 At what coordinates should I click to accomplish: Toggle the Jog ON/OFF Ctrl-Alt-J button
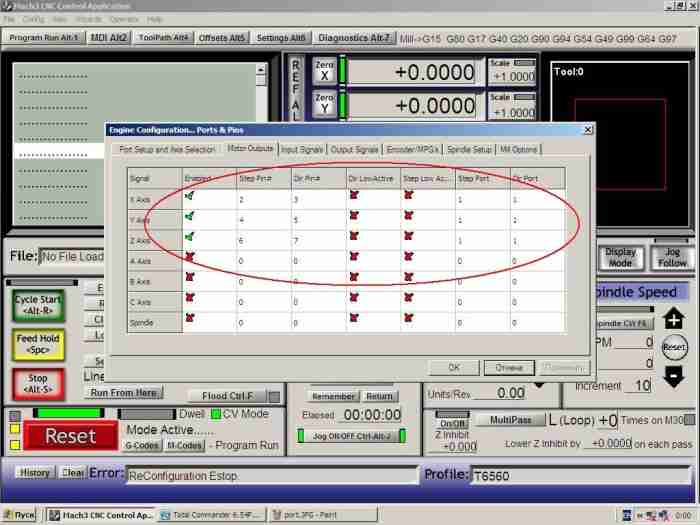click(x=351, y=436)
